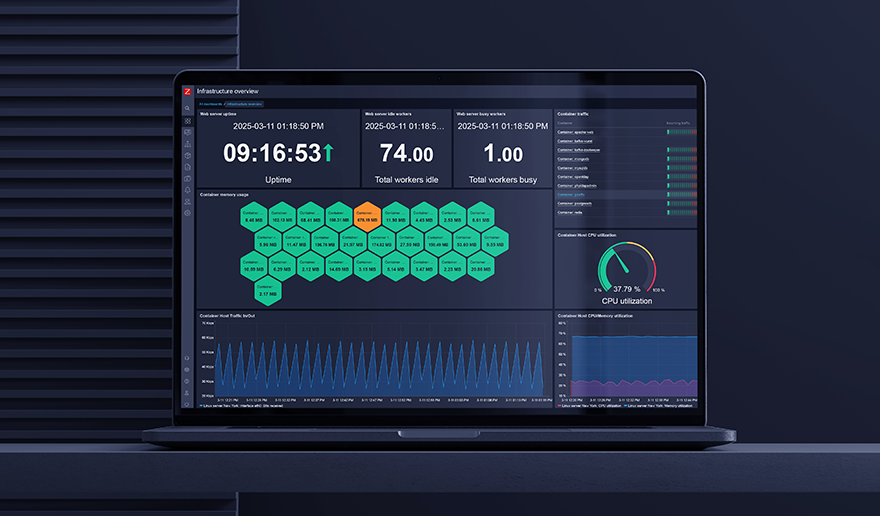Open the sidebar search icon
Image resolution: width=880 pixels, height=516 pixels.
(x=187, y=108)
